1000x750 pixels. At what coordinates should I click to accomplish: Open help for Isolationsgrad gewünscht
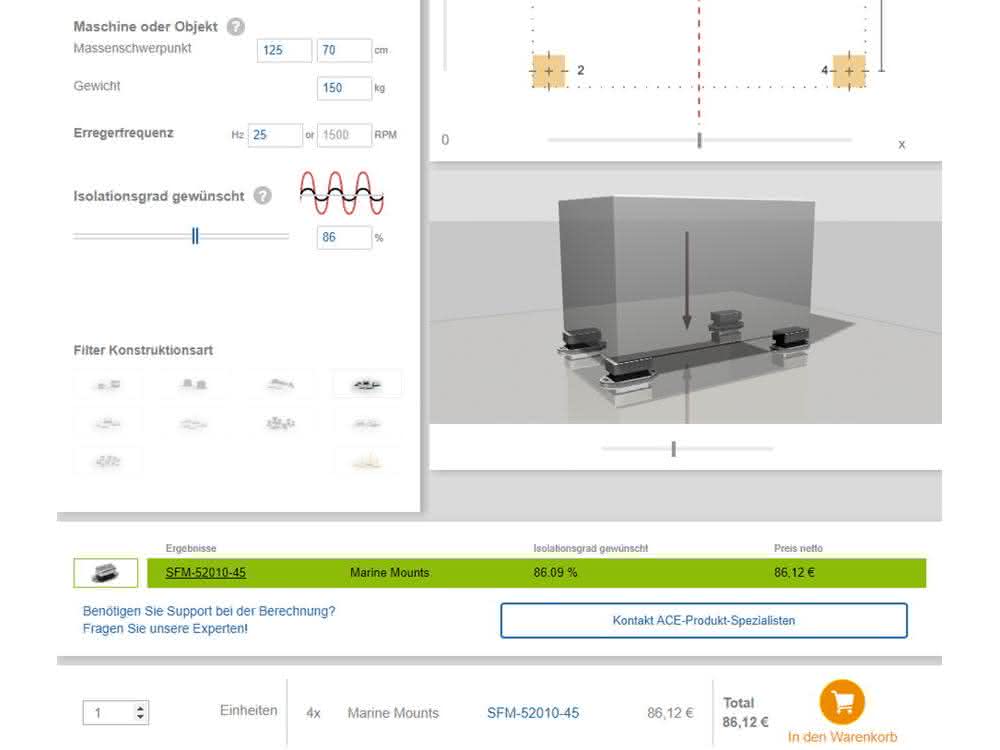[262, 196]
